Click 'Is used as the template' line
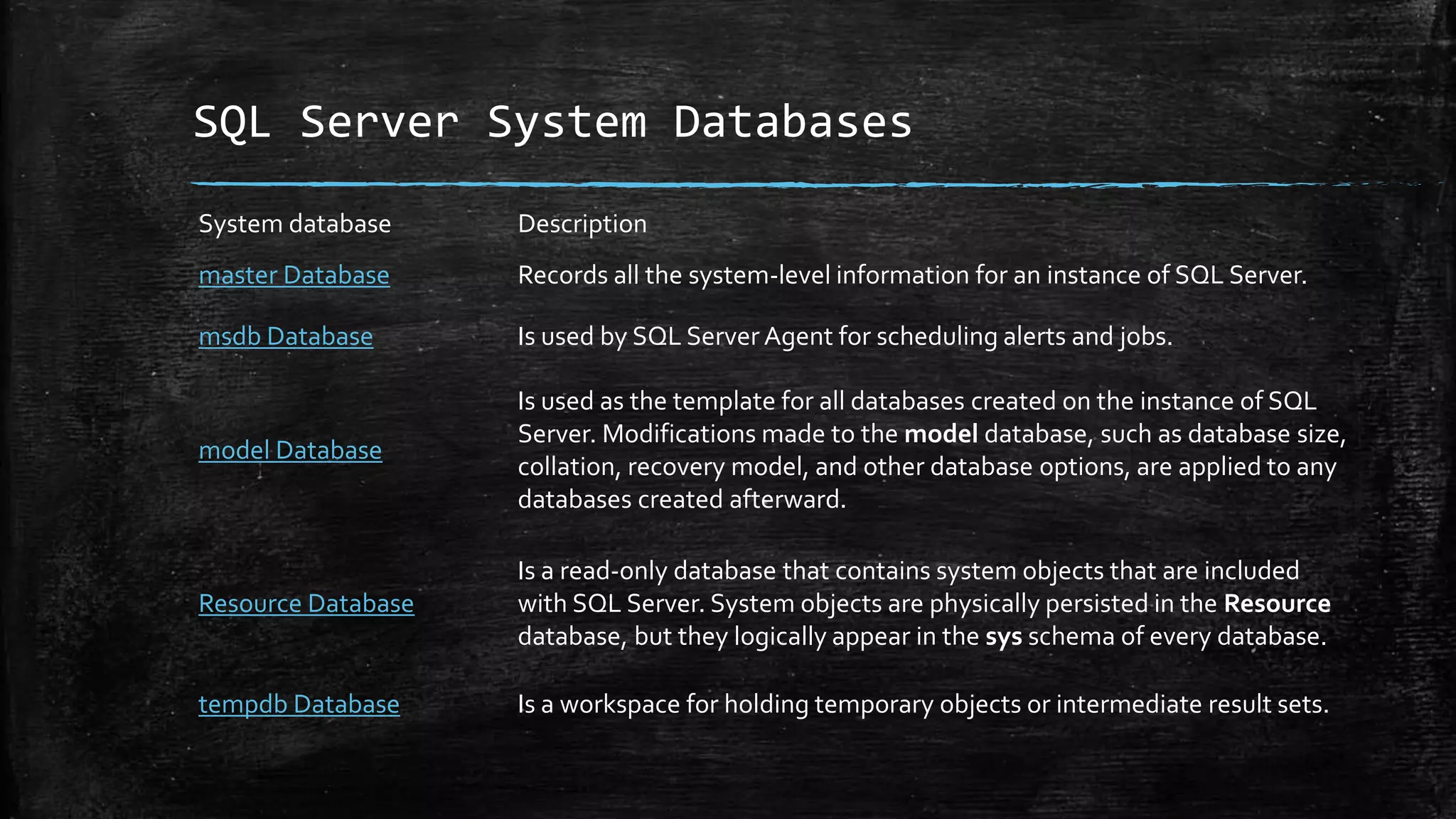Viewport: 1456px width, 819px height. (x=647, y=401)
